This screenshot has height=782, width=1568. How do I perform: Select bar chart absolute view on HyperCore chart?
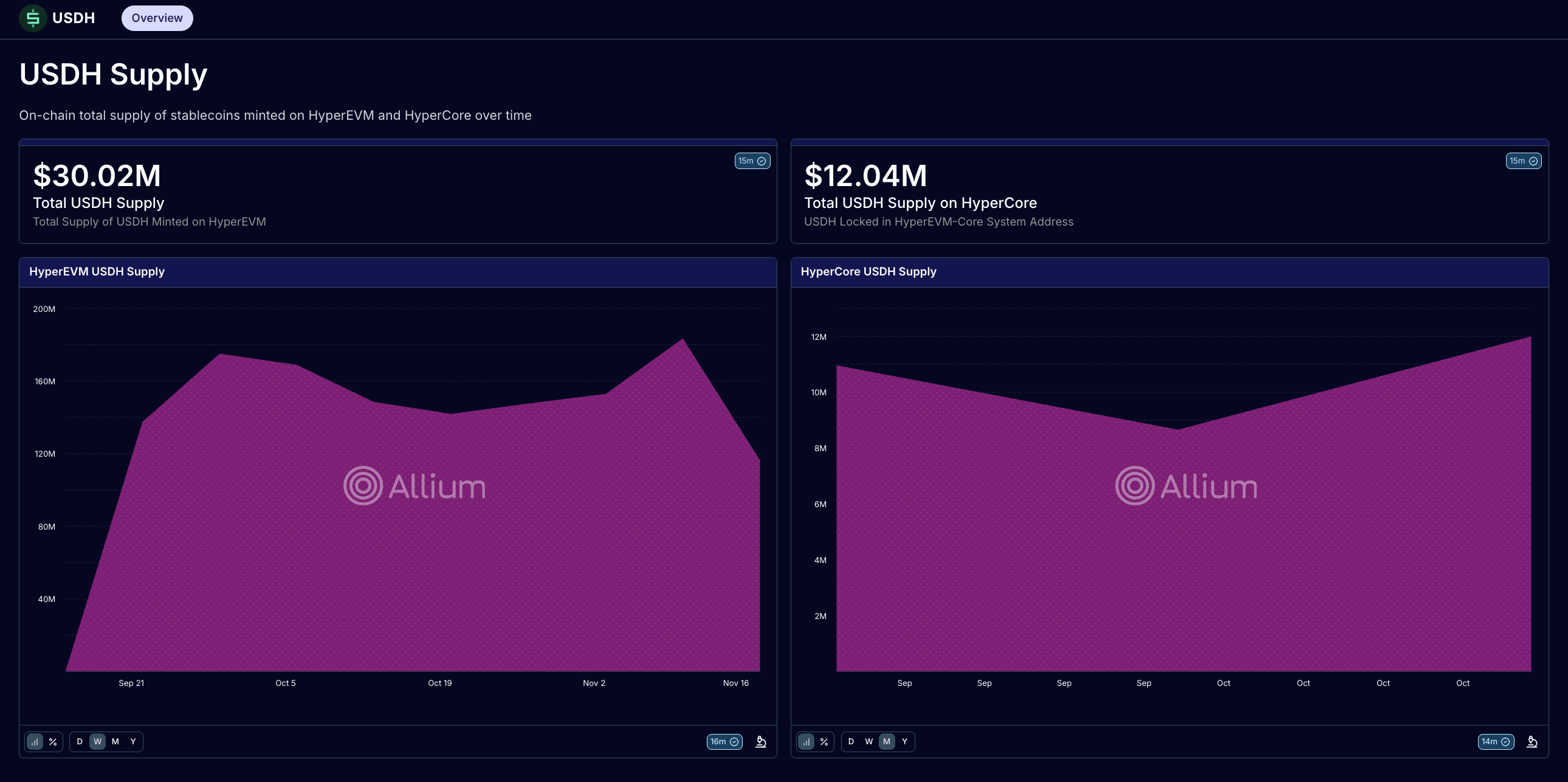pos(806,741)
